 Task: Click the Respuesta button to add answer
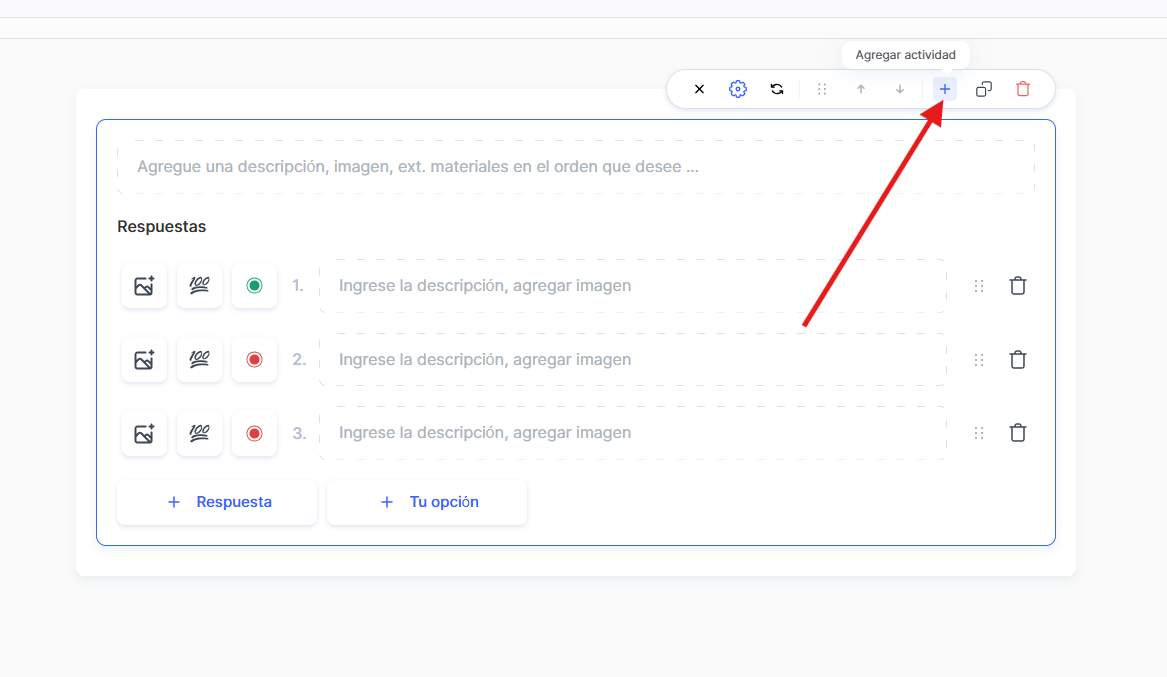(217, 502)
